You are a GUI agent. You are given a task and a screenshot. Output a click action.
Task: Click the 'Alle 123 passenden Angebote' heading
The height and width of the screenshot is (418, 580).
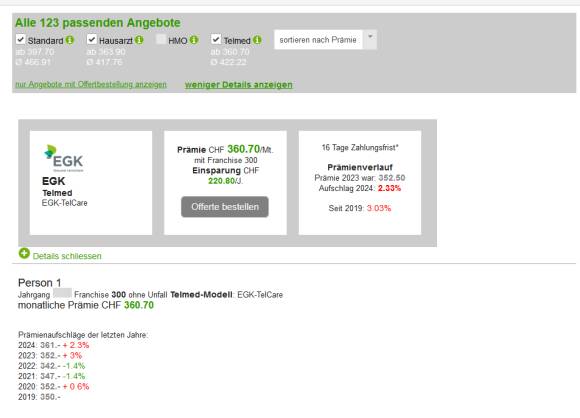[x=98, y=23]
